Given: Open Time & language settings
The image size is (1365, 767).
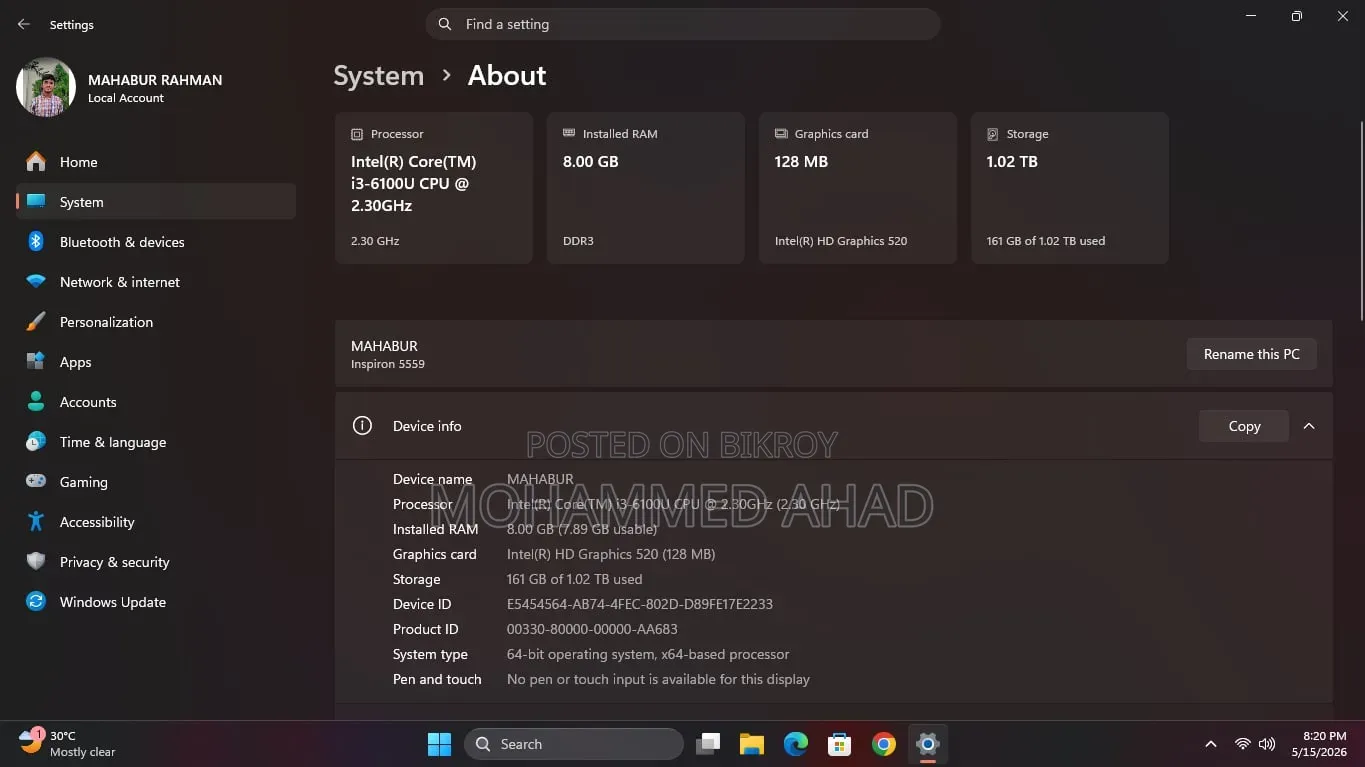Looking at the screenshot, I should [156, 442].
